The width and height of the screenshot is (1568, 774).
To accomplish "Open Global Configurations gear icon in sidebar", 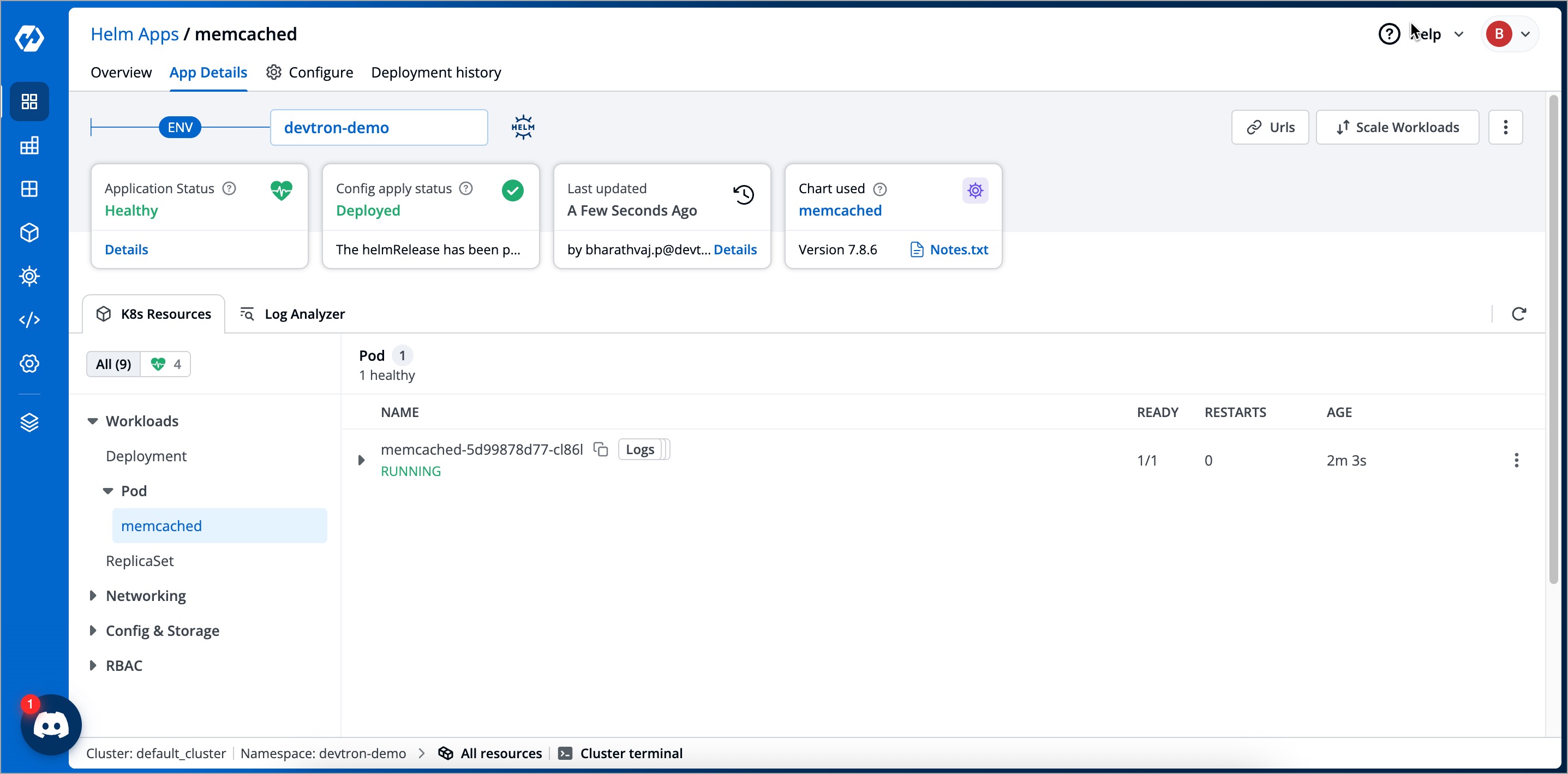I will tap(28, 364).
